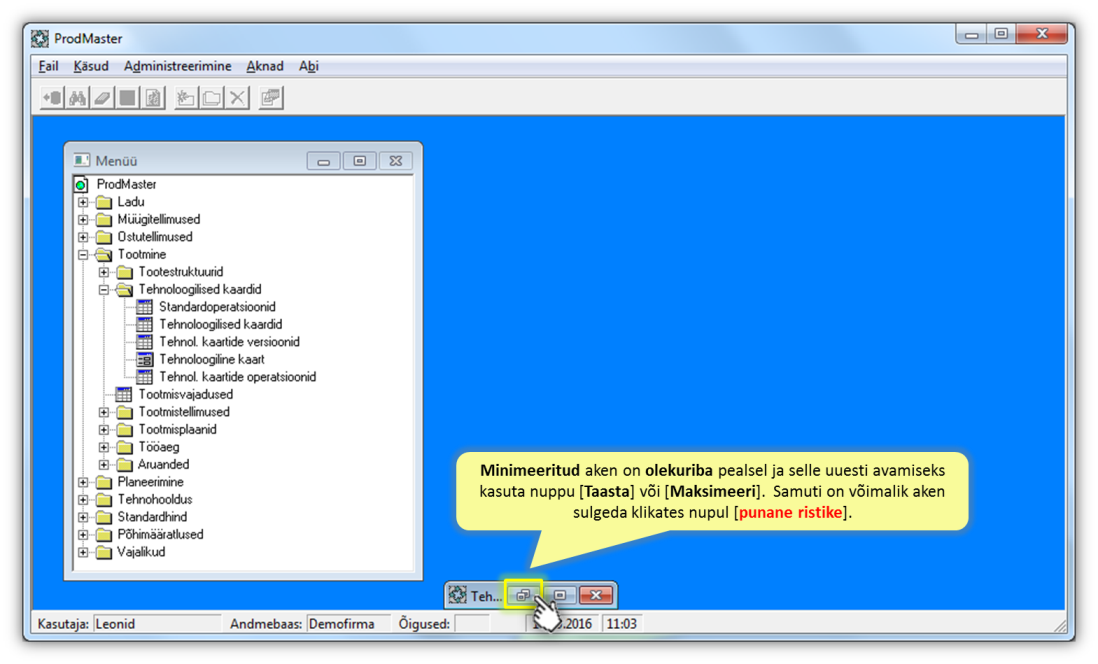Screen dimensions: 1098x664
Task: Expand the Tööaeg node
Action: tap(104, 447)
